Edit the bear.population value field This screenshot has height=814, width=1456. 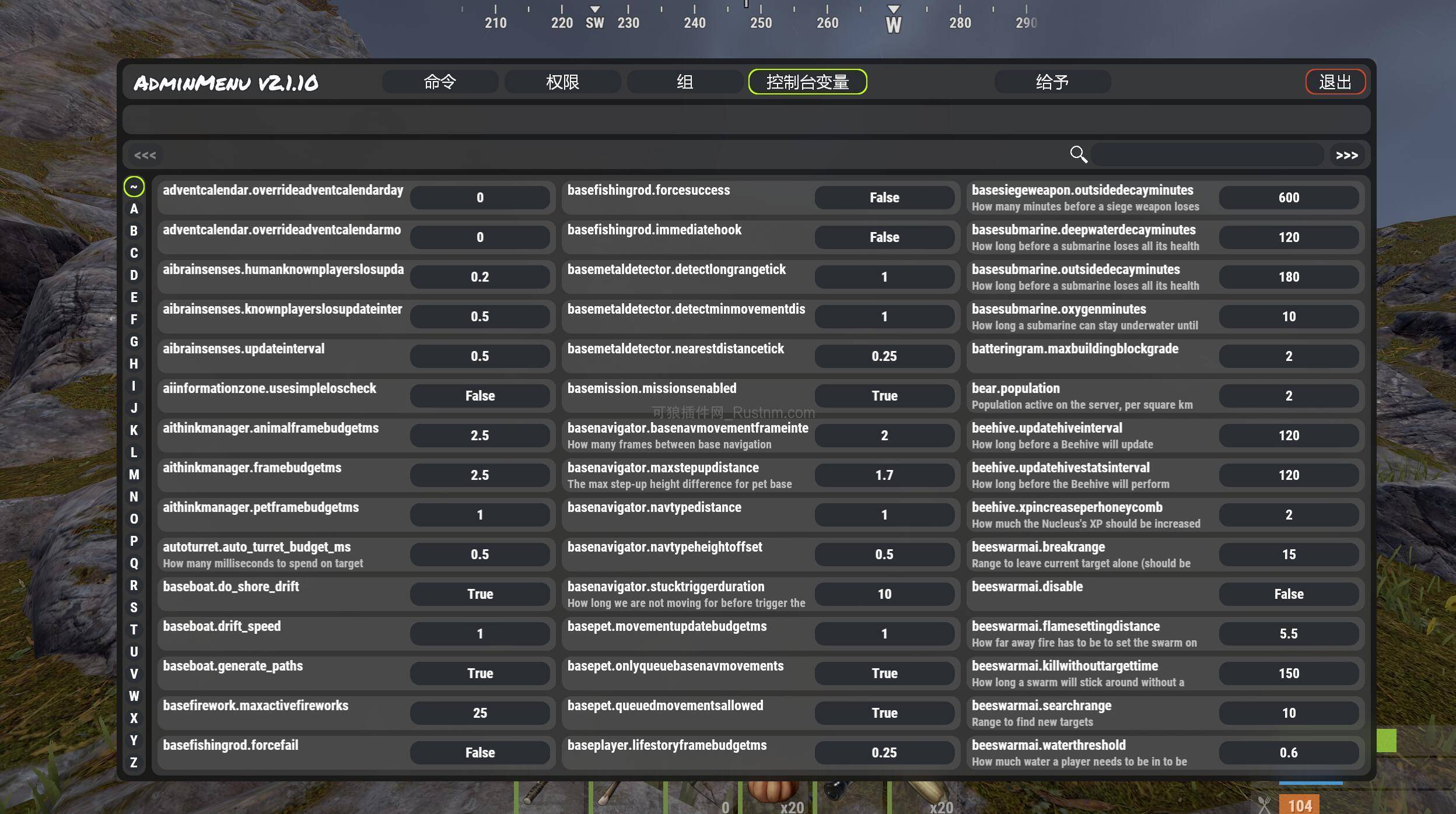click(x=1289, y=395)
